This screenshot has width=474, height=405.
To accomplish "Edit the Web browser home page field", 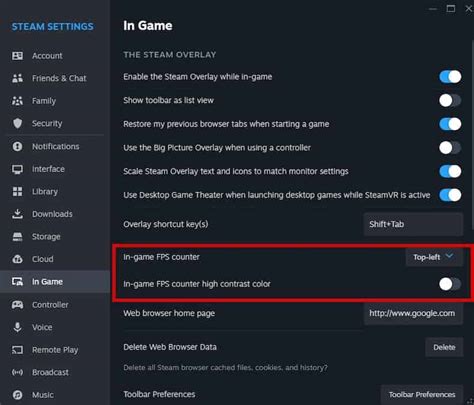I will tap(413, 313).
